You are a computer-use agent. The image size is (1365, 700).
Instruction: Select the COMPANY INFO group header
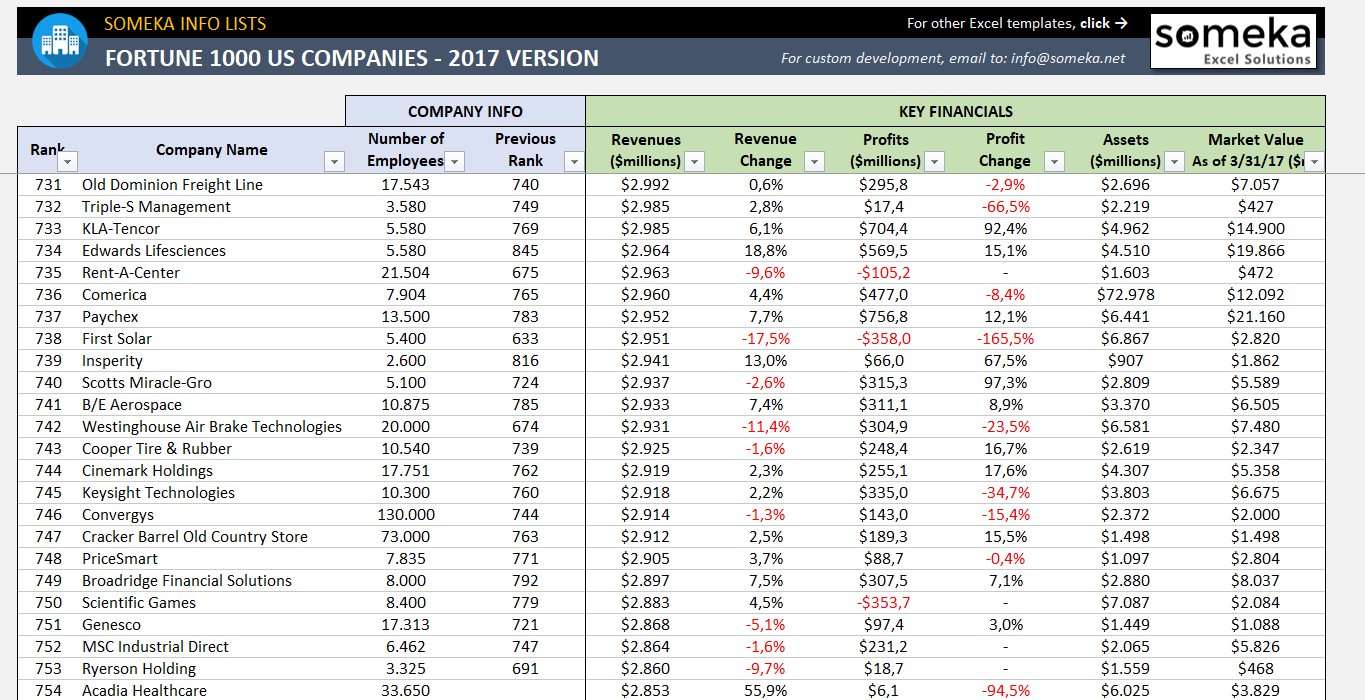pyautogui.click(x=465, y=111)
